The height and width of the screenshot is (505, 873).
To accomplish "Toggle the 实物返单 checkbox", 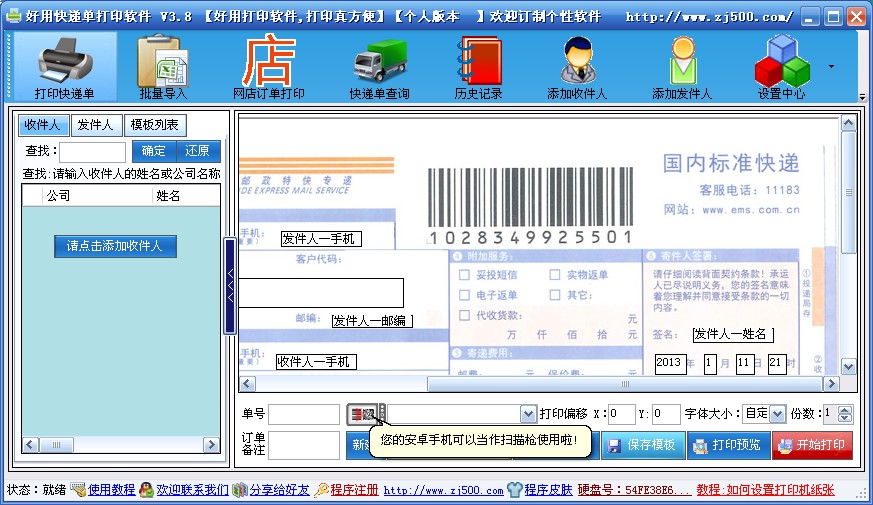I will (555, 274).
